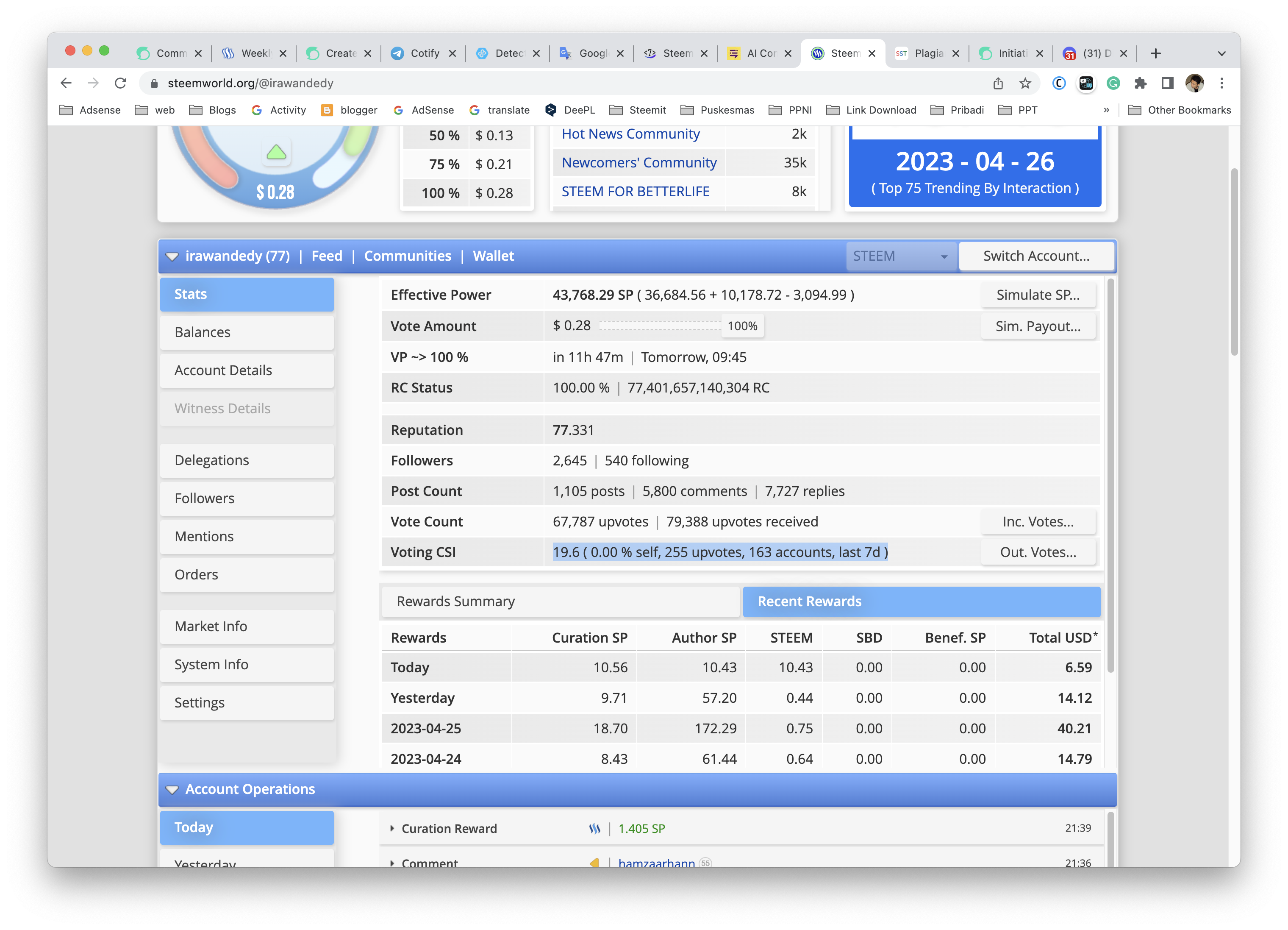The height and width of the screenshot is (930, 1288).
Task: Expand the Comment operation row
Action: (x=392, y=863)
